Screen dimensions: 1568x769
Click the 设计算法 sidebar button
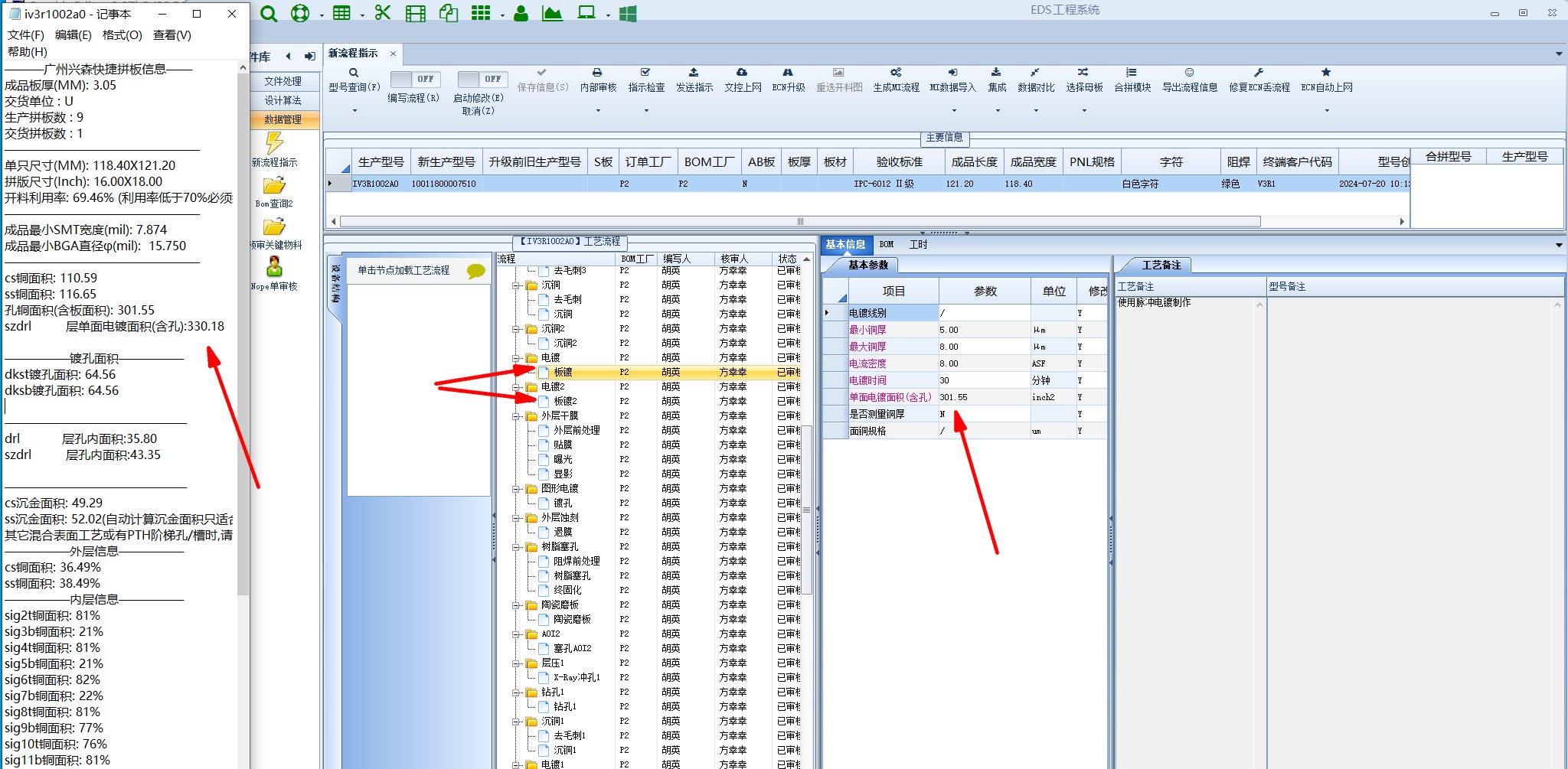283,100
